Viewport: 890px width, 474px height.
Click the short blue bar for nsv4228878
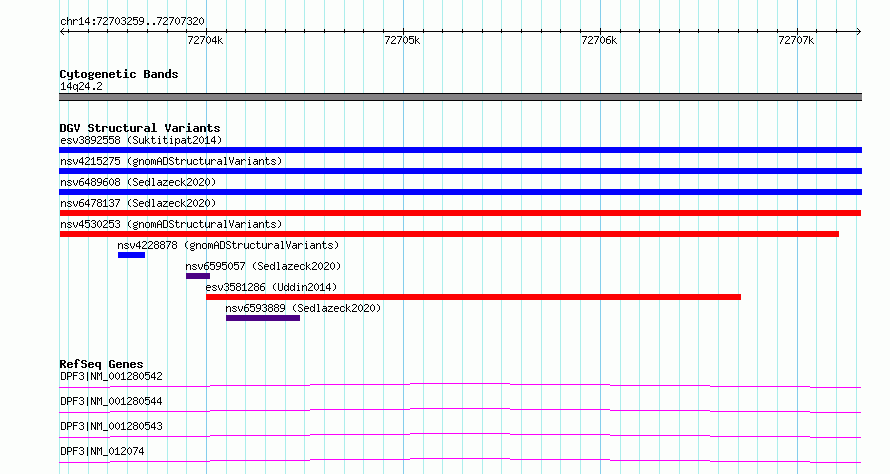(x=132, y=255)
